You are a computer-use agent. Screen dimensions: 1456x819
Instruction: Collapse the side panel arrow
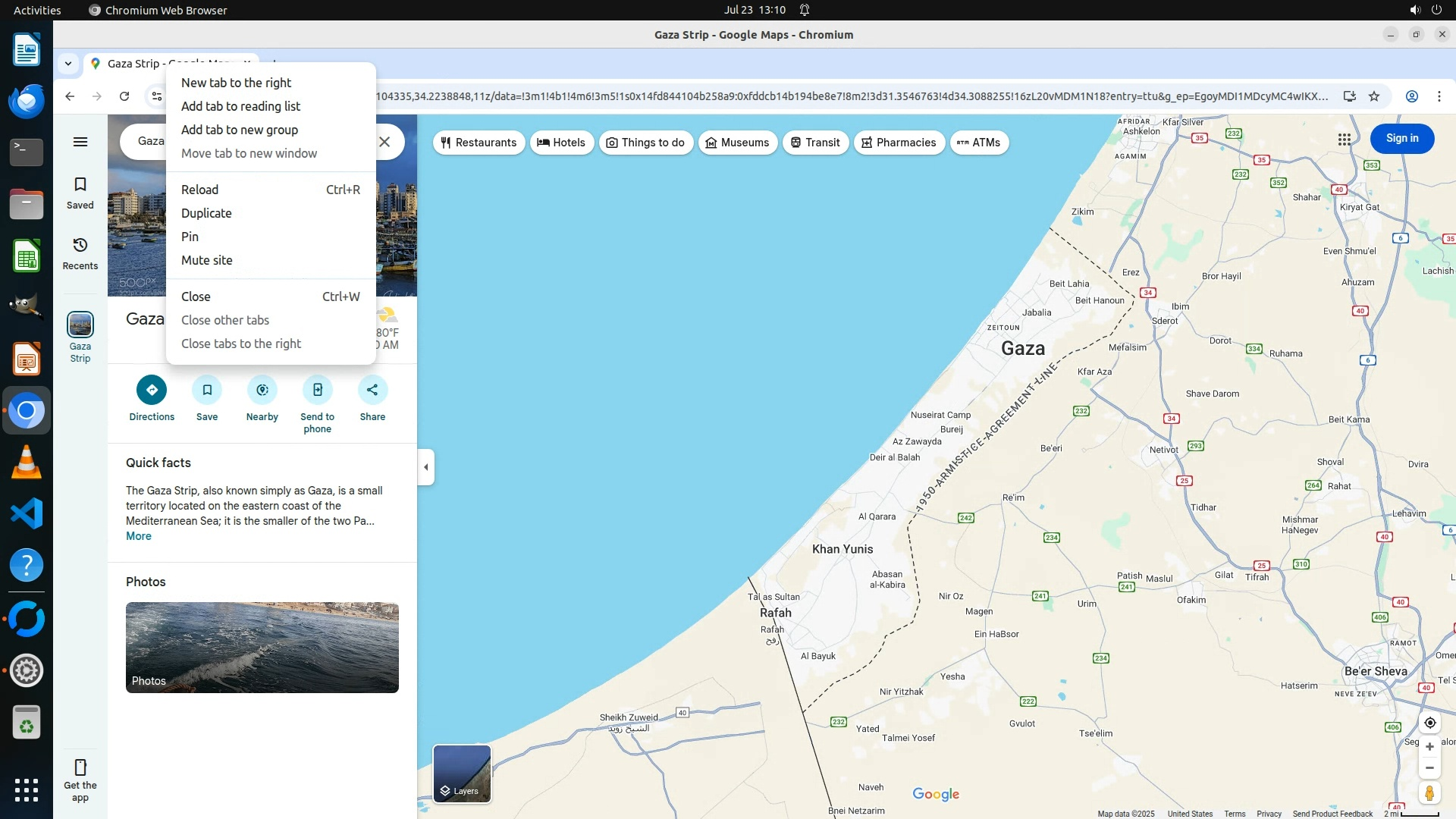426,467
